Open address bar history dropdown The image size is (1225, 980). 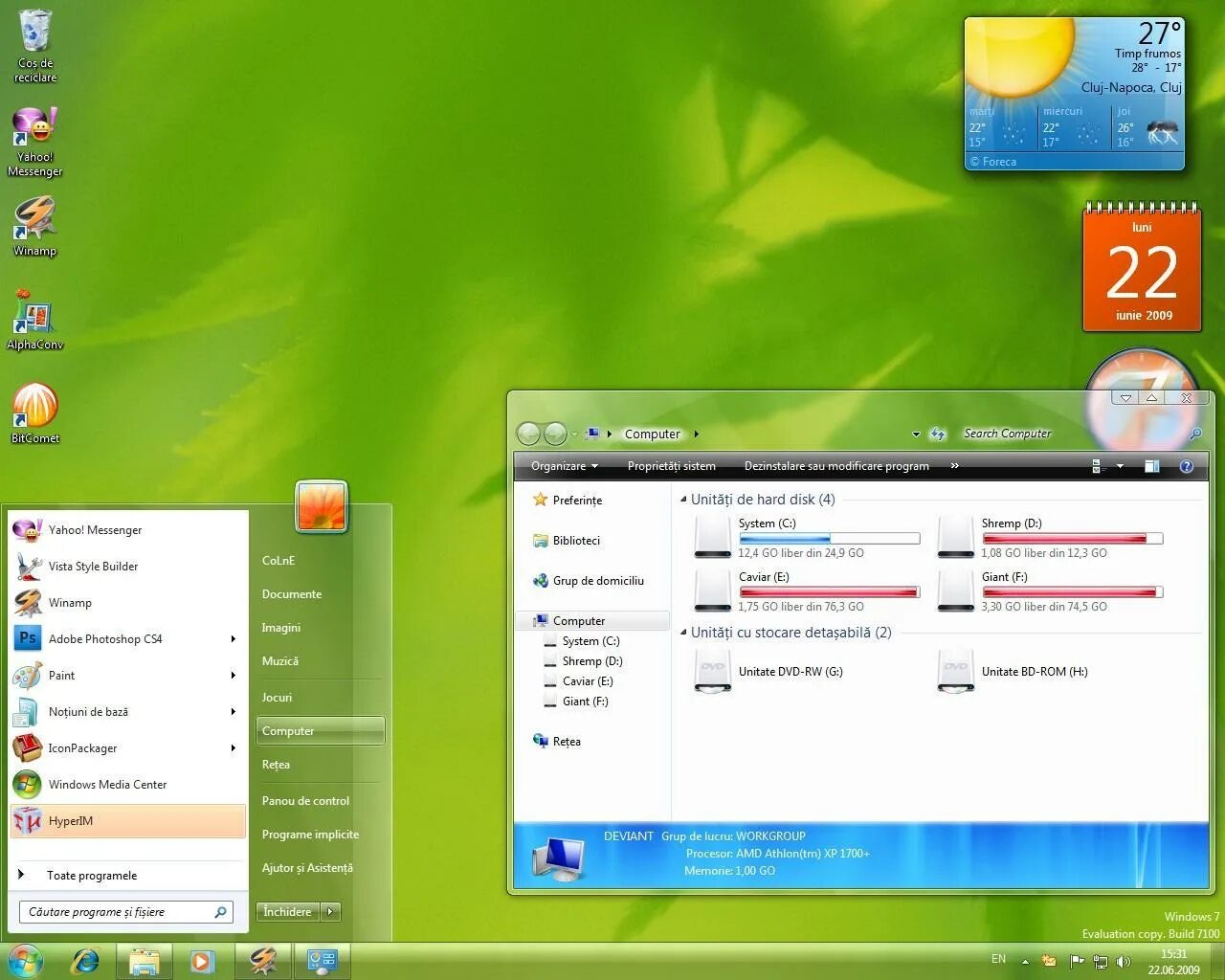(916, 434)
